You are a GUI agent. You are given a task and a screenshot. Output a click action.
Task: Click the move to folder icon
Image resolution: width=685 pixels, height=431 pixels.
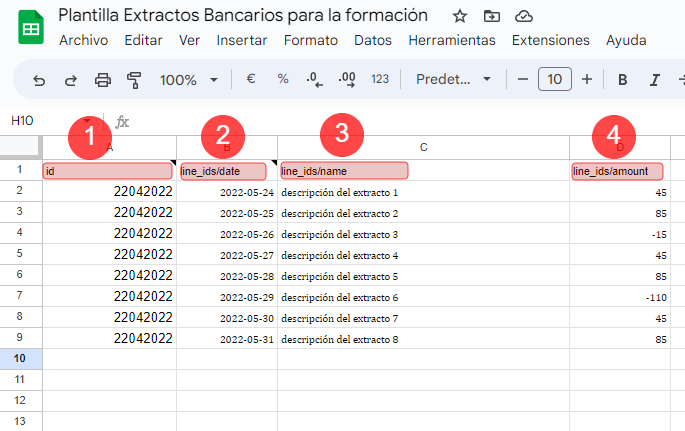[x=491, y=16]
